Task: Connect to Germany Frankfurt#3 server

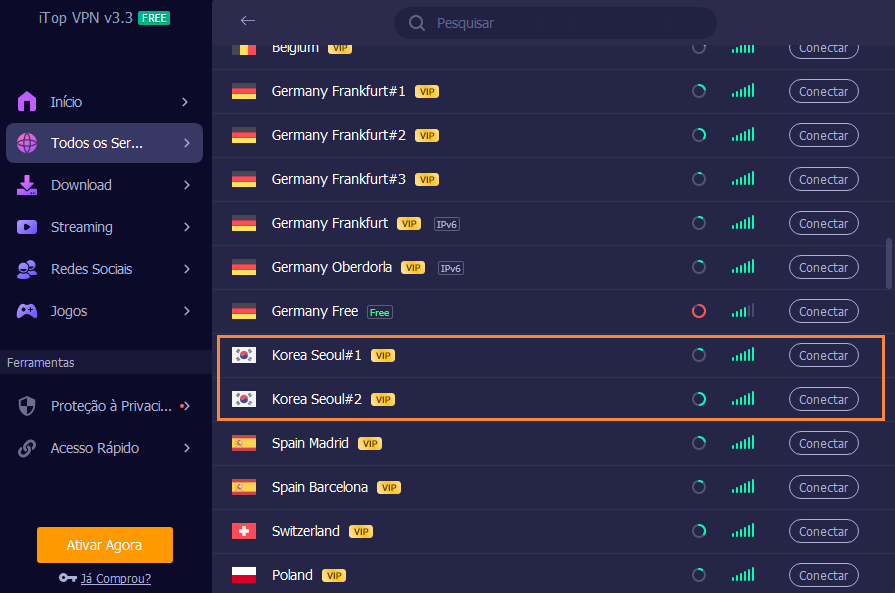Action: tap(823, 179)
